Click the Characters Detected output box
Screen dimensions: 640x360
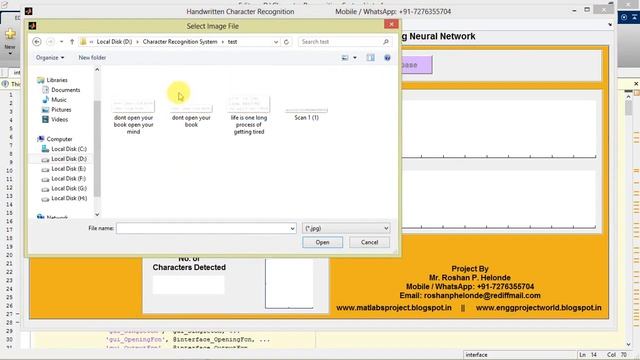[x=189, y=284]
